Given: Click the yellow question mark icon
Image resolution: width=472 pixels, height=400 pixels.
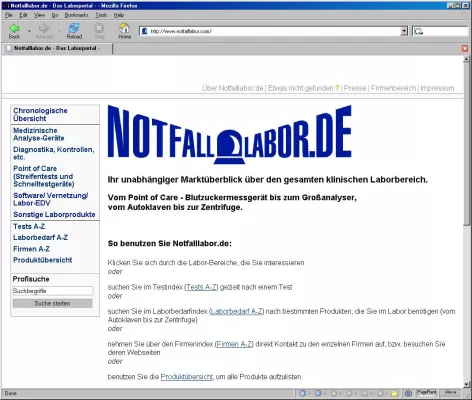Looking at the screenshot, I should coord(337,88).
